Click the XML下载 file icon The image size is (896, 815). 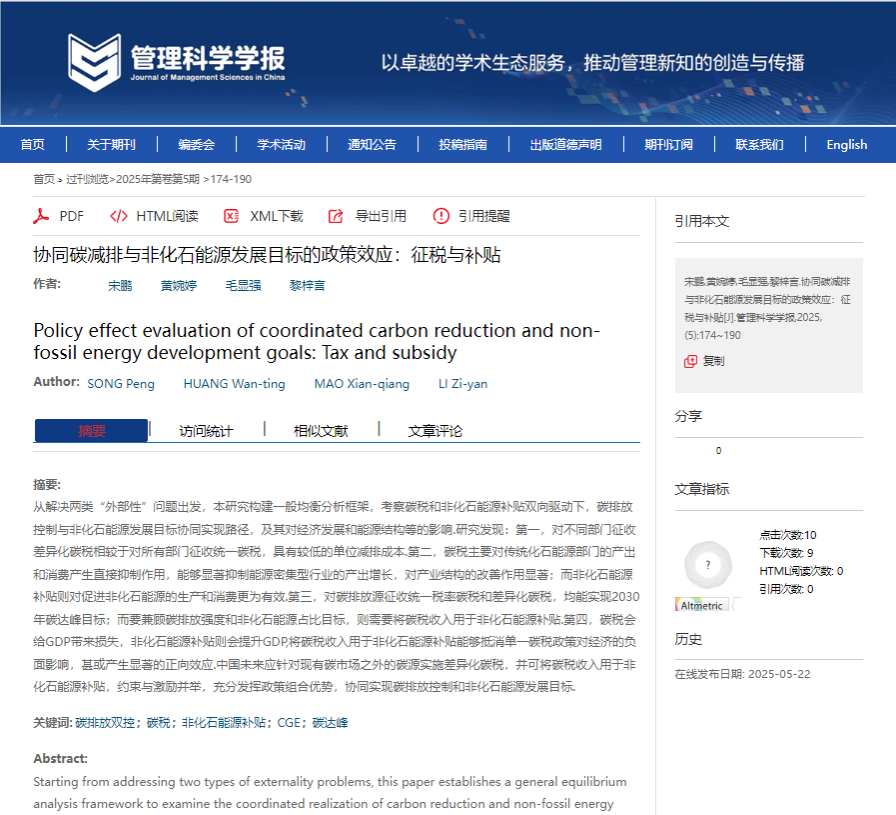[x=231, y=216]
